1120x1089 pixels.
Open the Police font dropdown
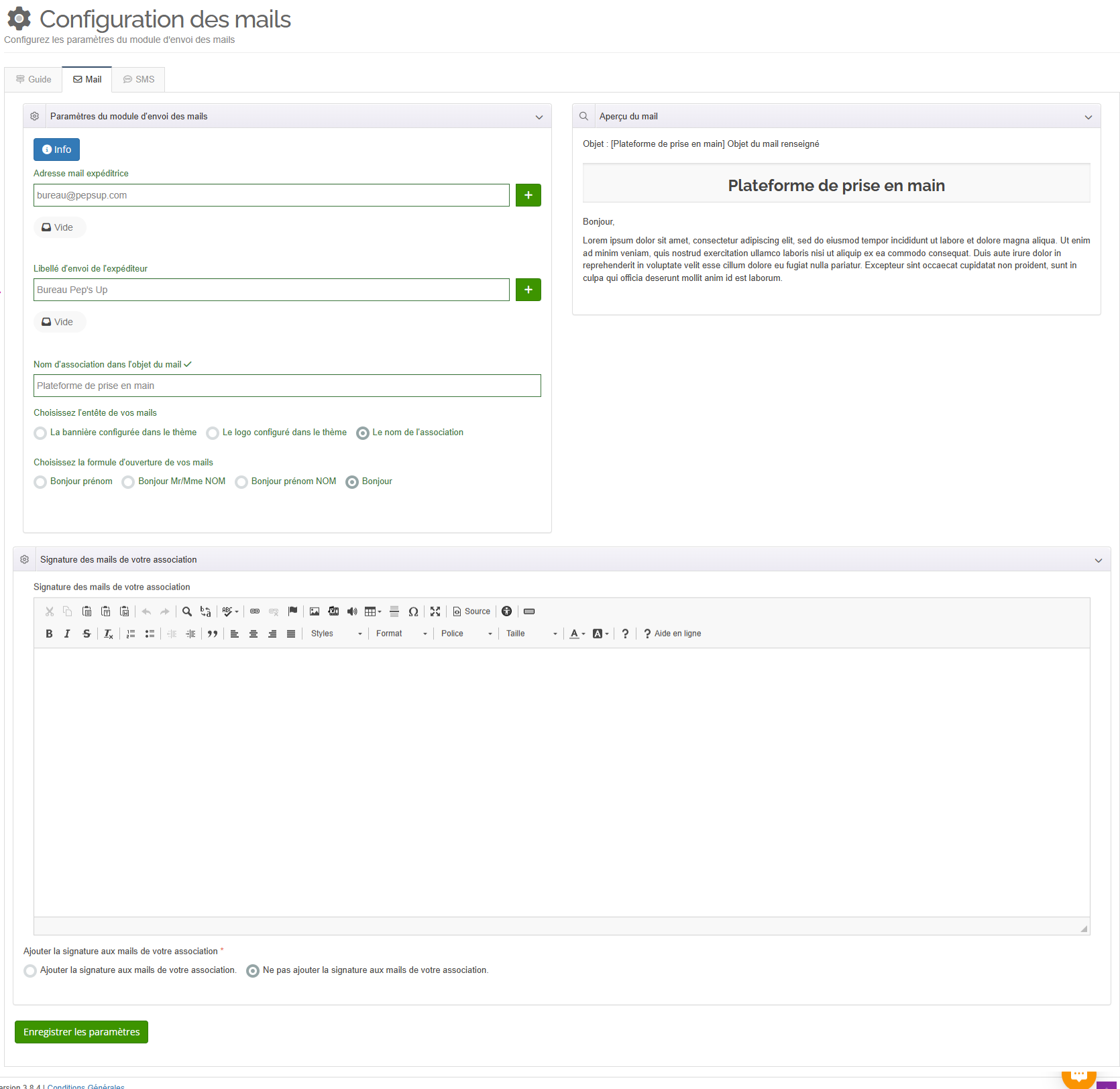pyautogui.click(x=466, y=634)
